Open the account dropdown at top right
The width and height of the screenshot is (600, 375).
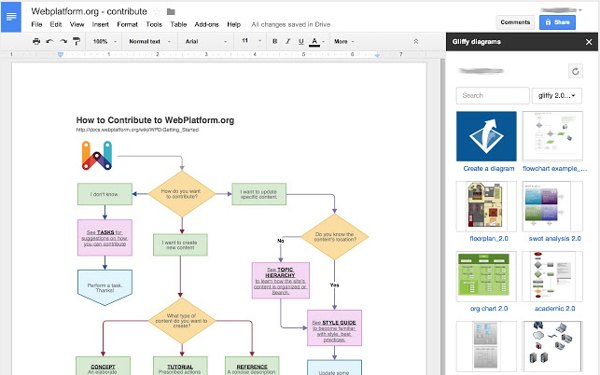(561, 10)
